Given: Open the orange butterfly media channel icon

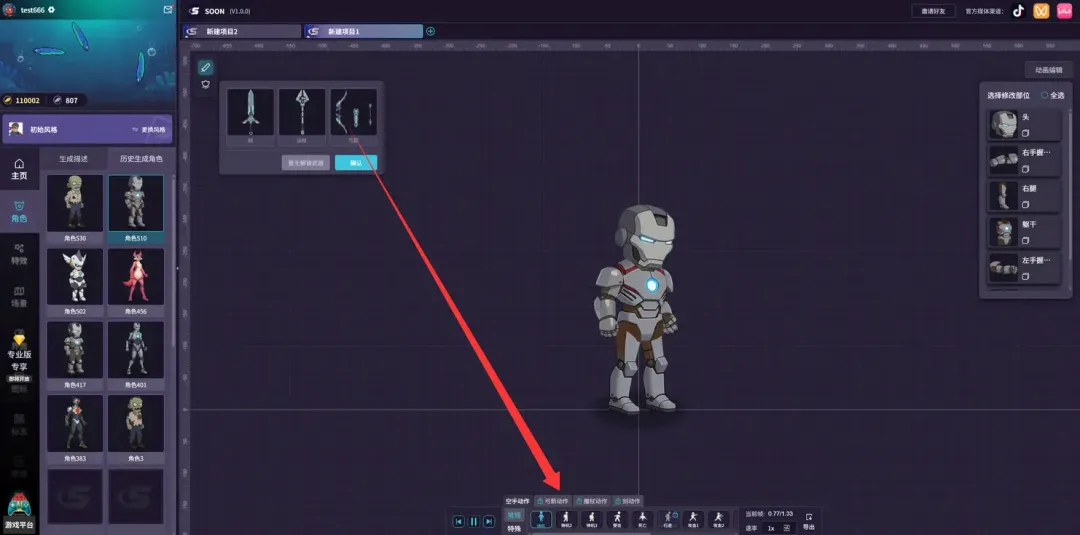Looking at the screenshot, I should [1041, 10].
